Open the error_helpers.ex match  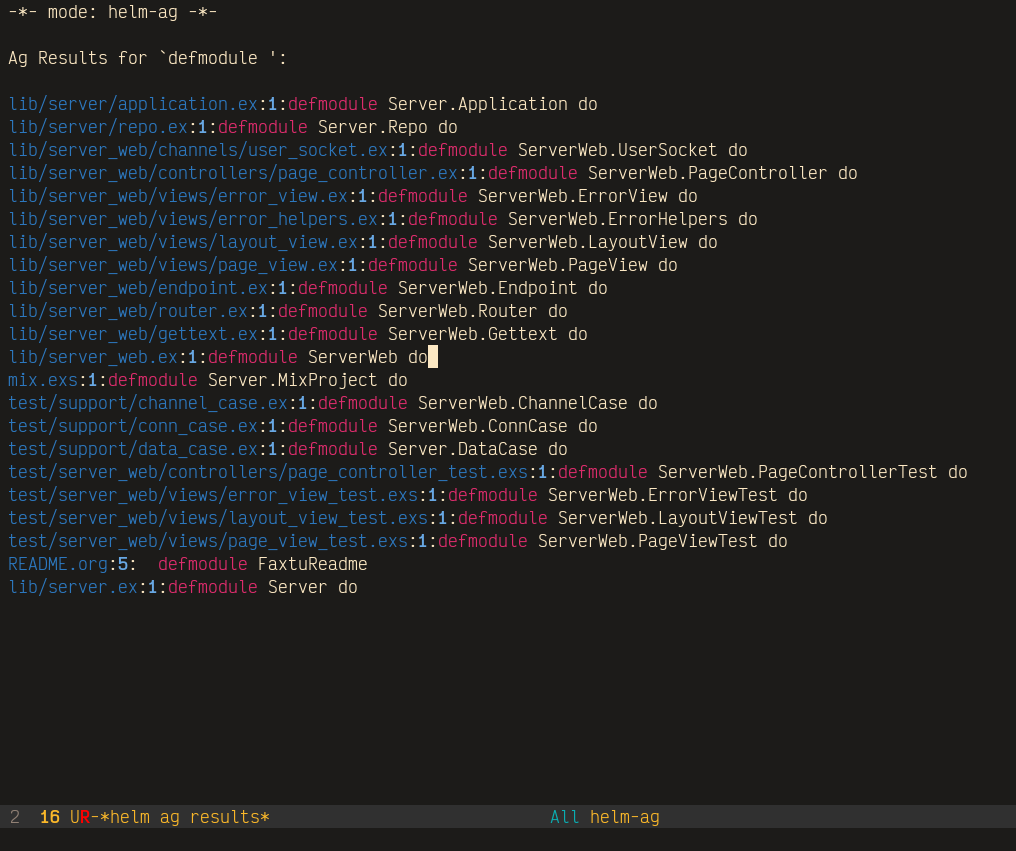[193, 220]
